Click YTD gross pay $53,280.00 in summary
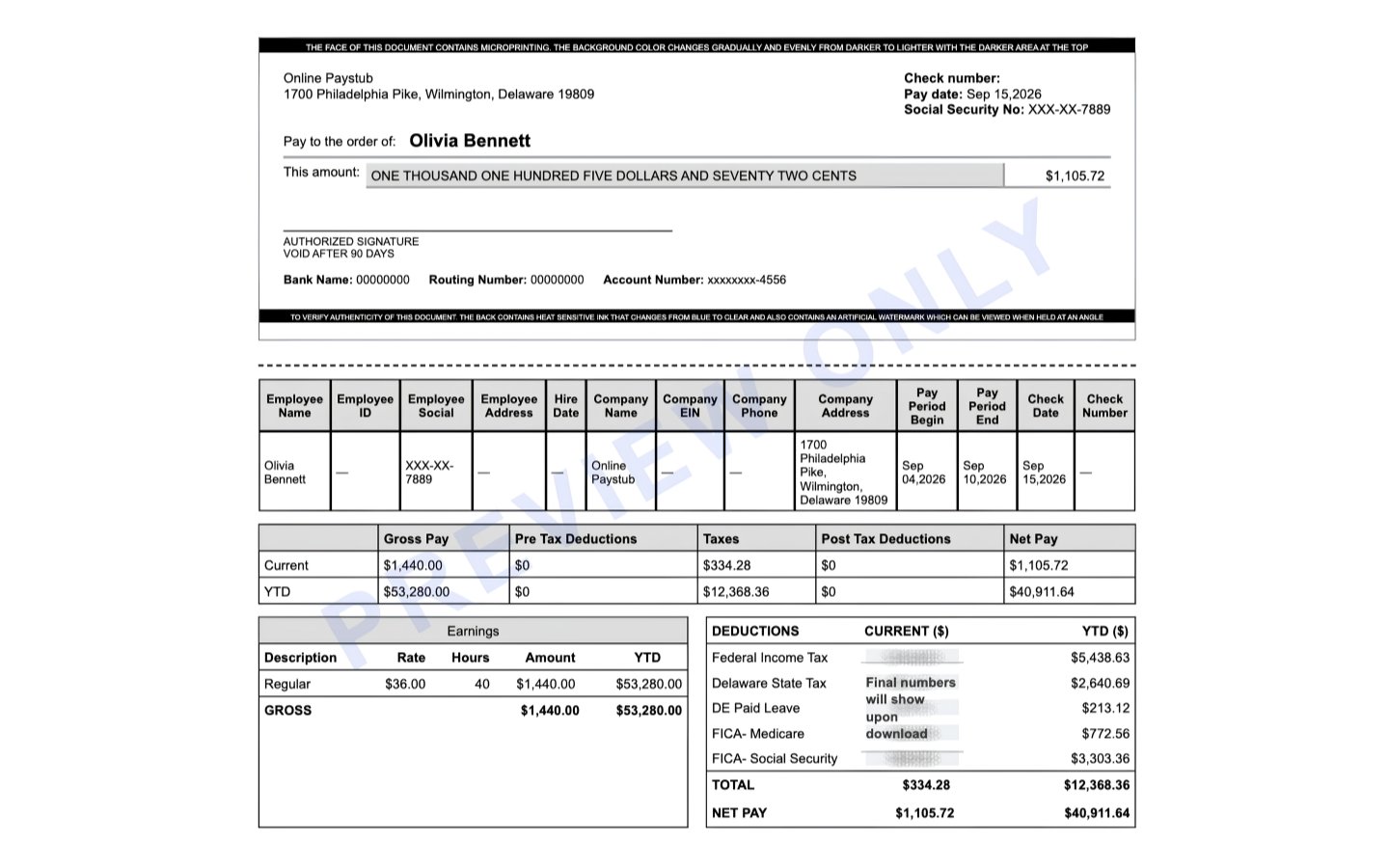Viewport: 1389px width, 868px height. point(417,591)
